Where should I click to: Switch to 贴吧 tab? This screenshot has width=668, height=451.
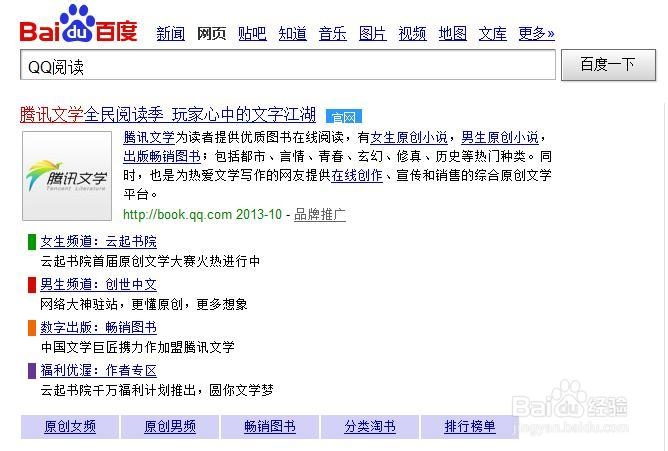(252, 33)
